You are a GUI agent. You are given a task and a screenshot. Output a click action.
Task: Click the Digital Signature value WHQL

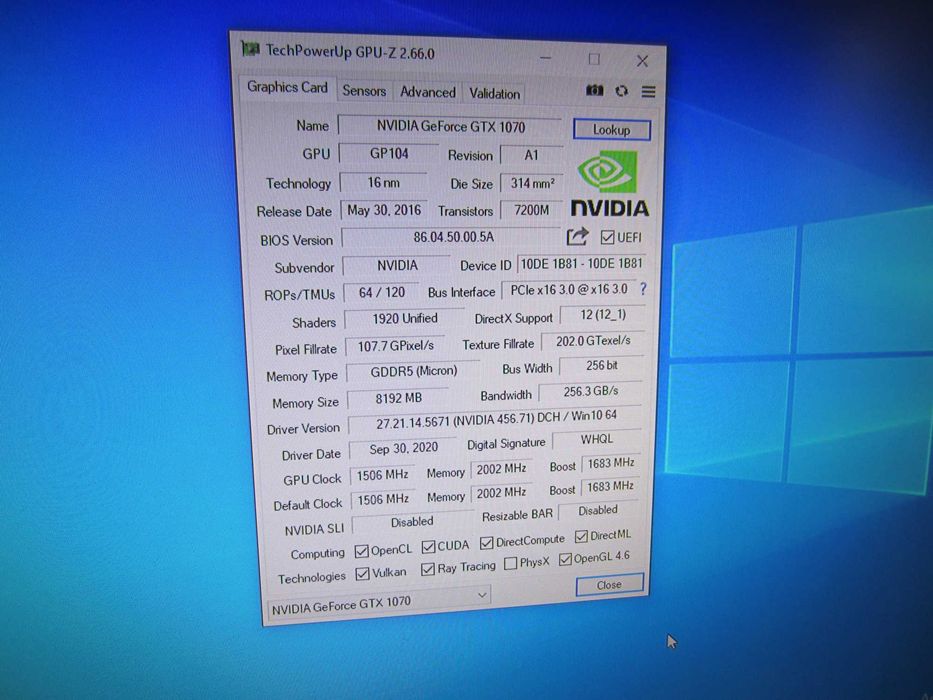click(x=597, y=439)
